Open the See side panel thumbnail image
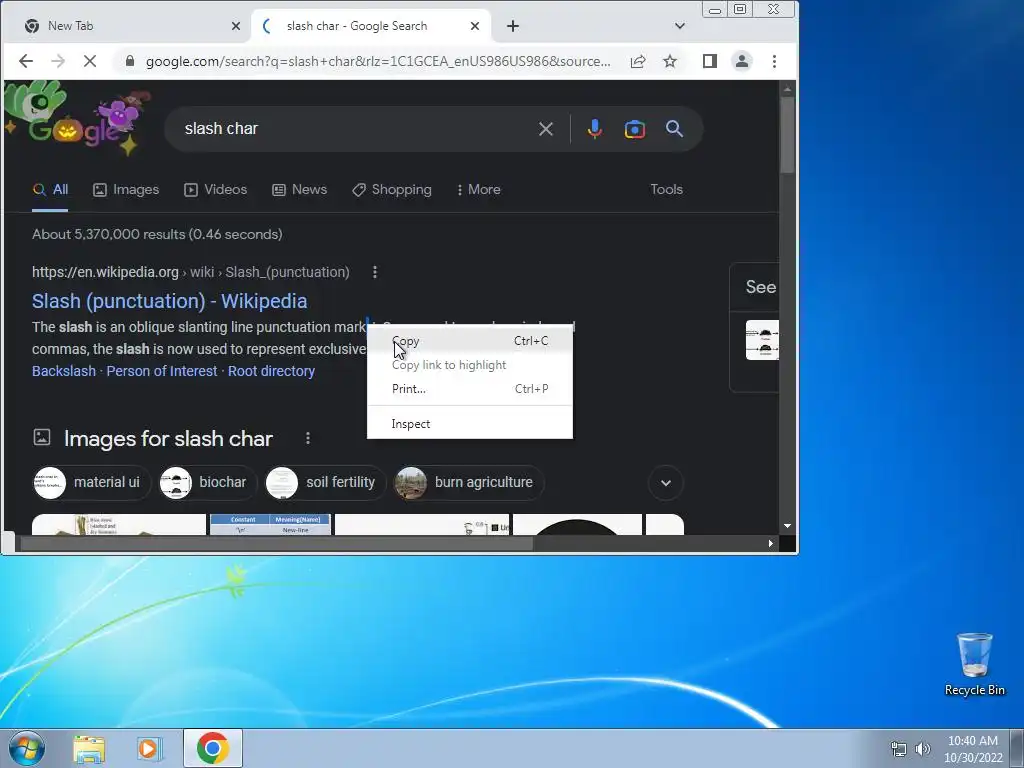1024x768 pixels. pyautogui.click(x=762, y=340)
